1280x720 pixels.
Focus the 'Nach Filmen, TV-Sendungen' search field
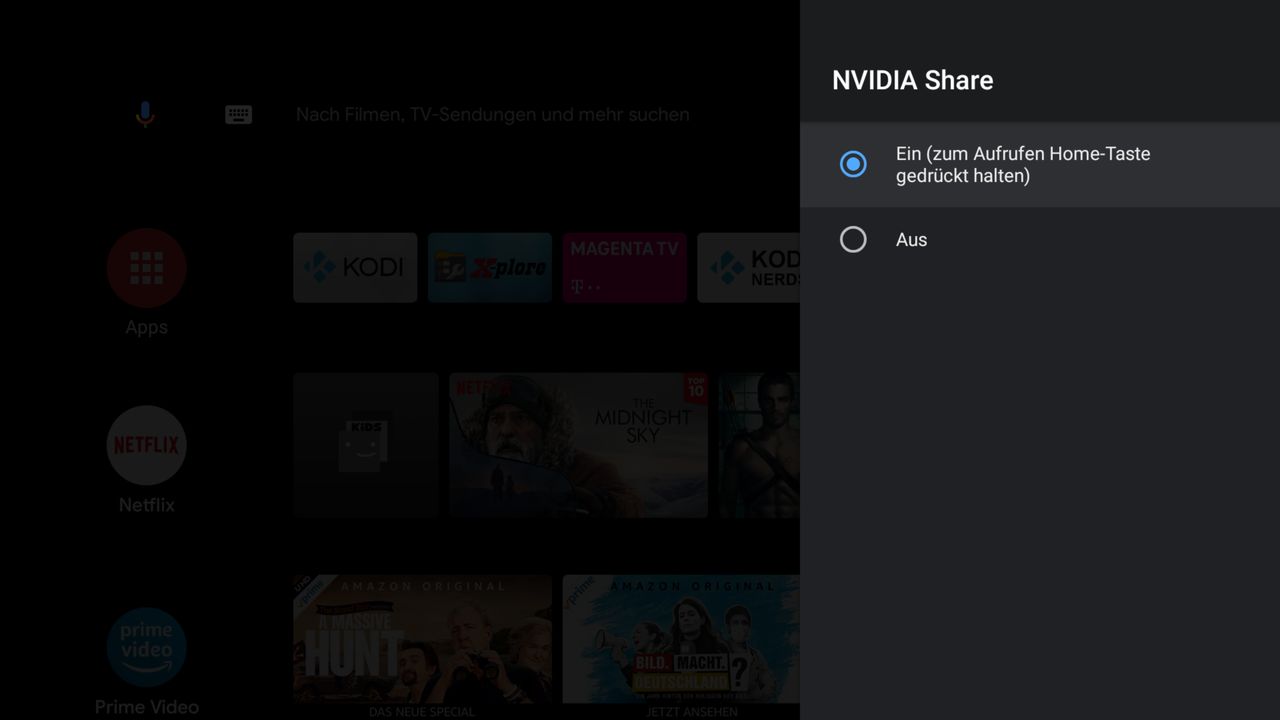click(x=492, y=115)
